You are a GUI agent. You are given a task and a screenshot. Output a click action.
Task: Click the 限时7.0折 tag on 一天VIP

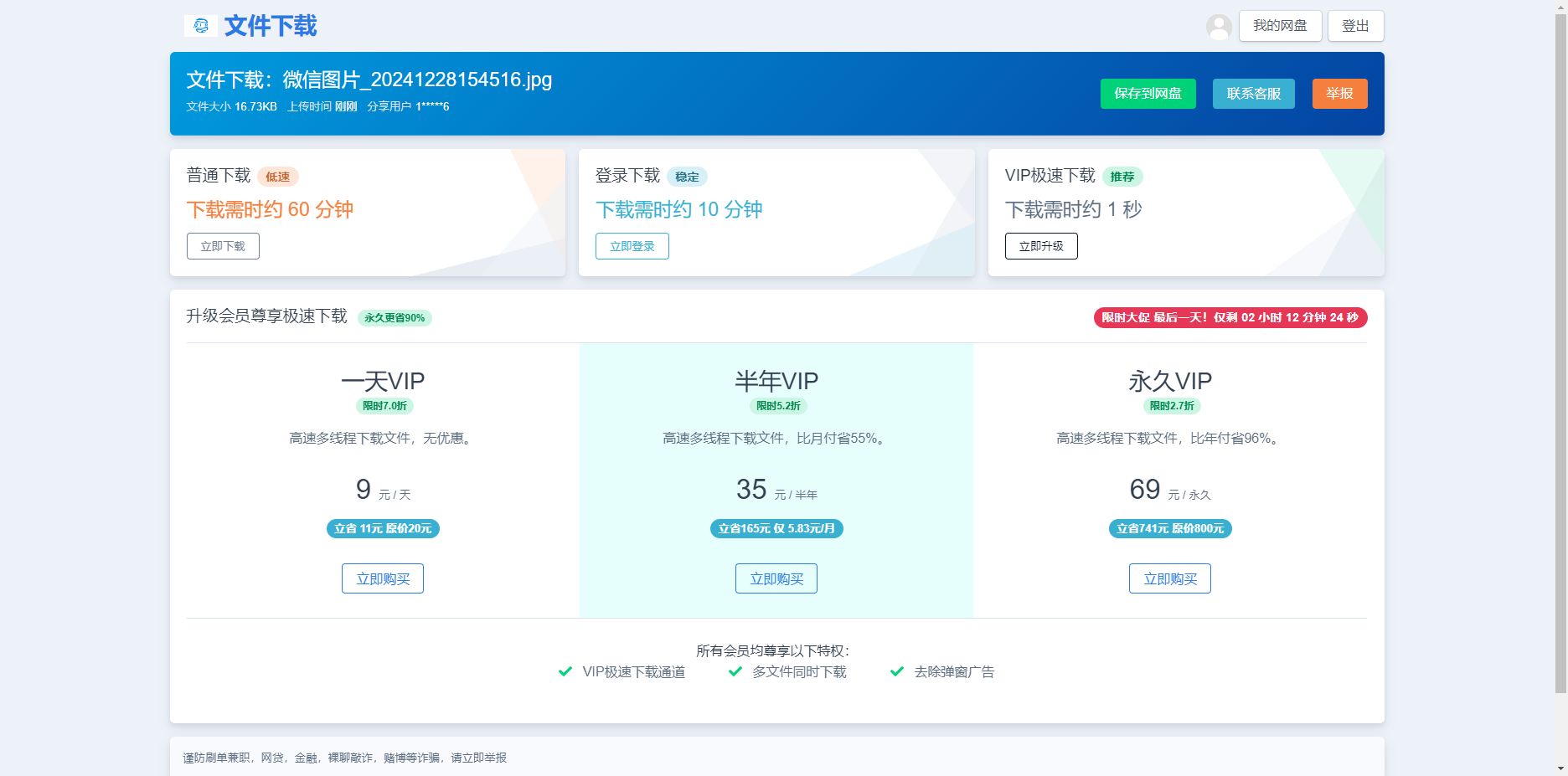point(383,406)
